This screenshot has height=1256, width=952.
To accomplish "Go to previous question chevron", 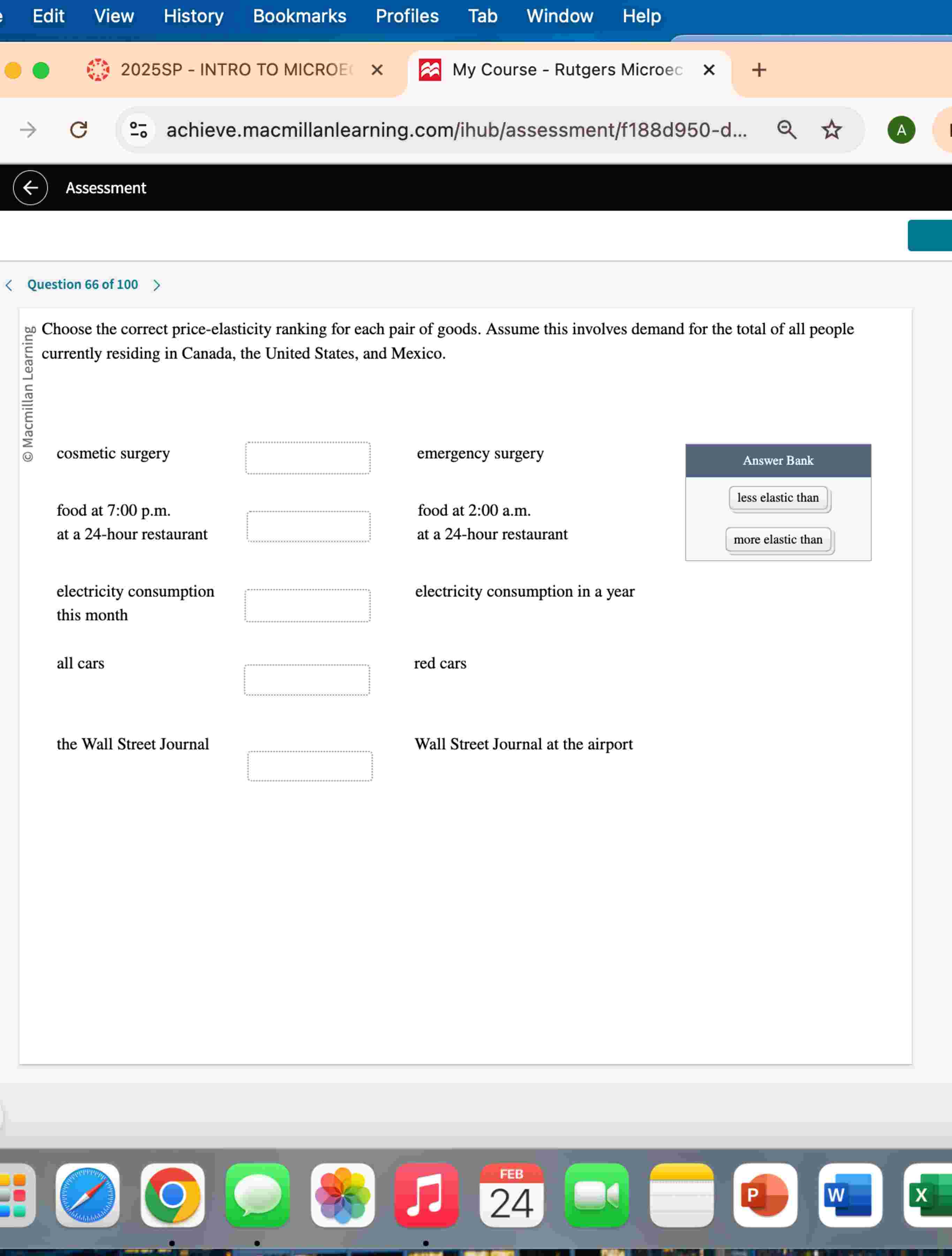I will pyautogui.click(x=9, y=285).
